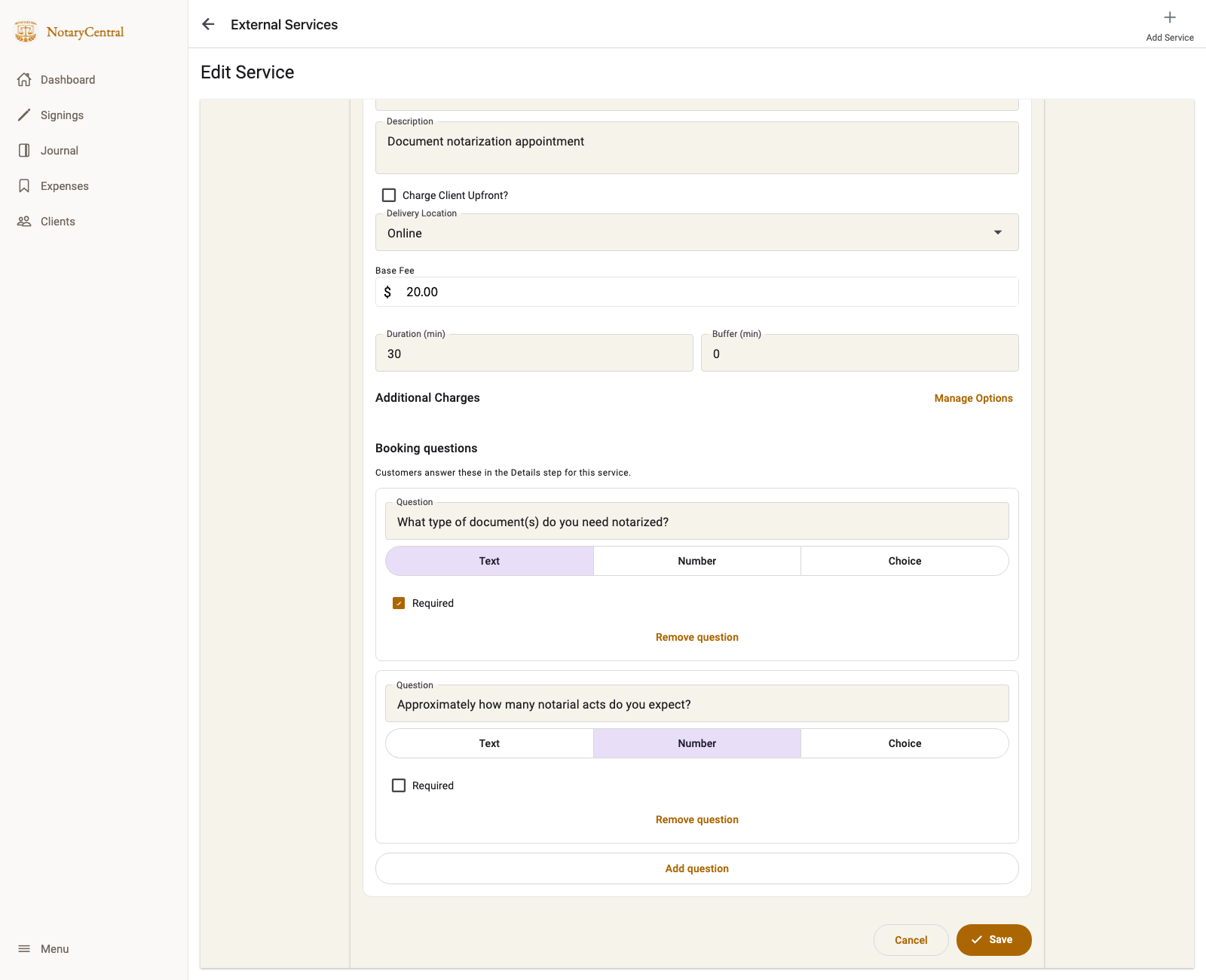Open Journal in the sidebar
The image size is (1206, 980).
[60, 151]
